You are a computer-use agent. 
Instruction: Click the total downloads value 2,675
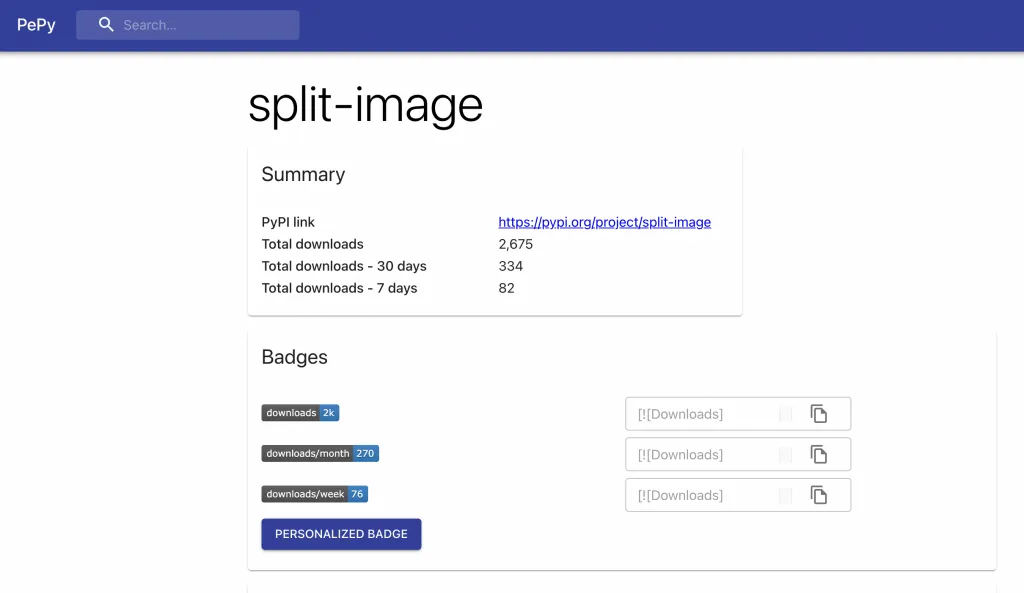(x=515, y=244)
